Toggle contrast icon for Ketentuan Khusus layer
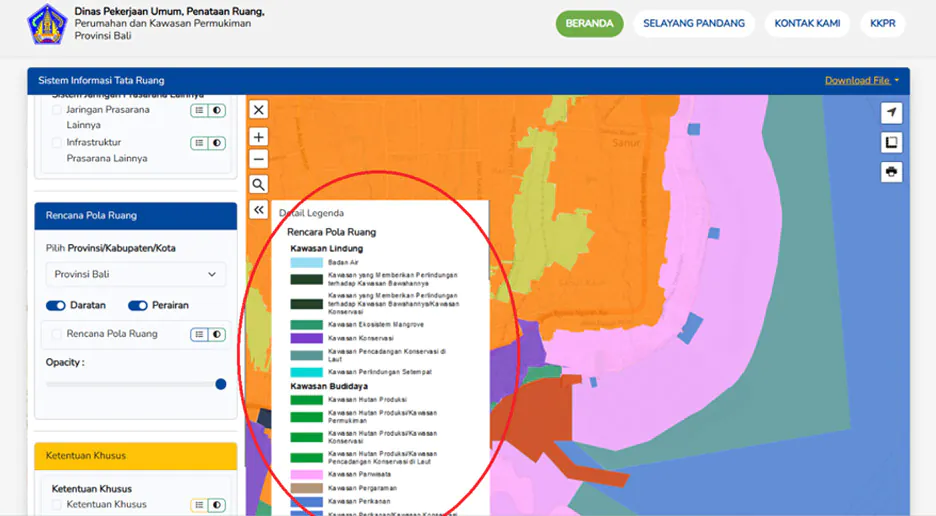This screenshot has width=936, height=516. click(x=217, y=505)
